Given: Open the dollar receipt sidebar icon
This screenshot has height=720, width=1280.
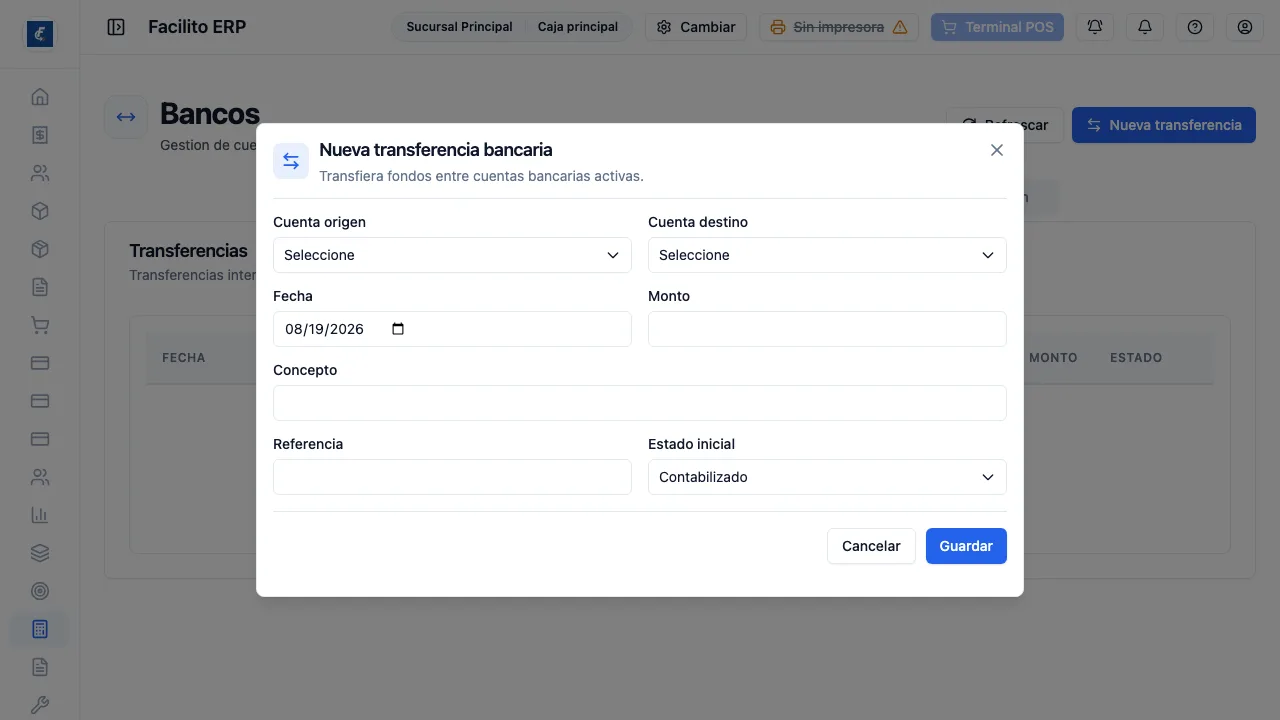Looking at the screenshot, I should click(x=40, y=135).
